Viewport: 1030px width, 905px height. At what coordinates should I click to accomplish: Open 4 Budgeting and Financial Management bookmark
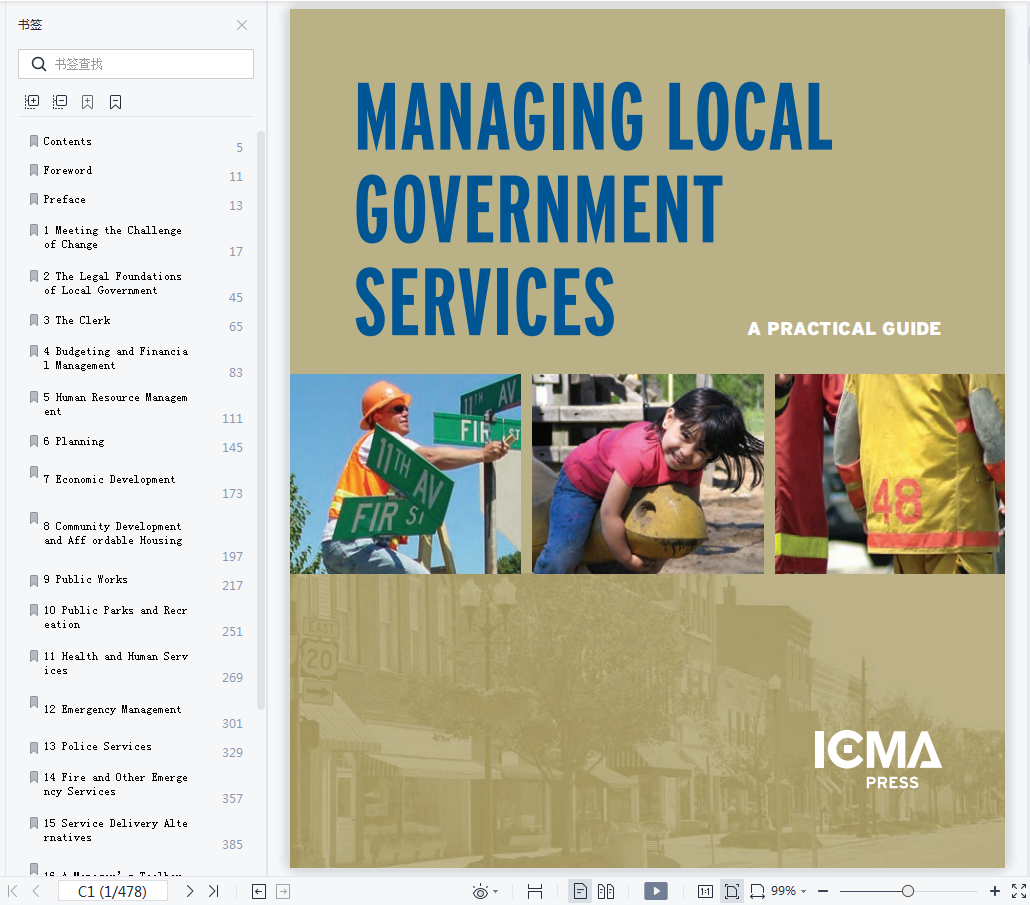116,358
